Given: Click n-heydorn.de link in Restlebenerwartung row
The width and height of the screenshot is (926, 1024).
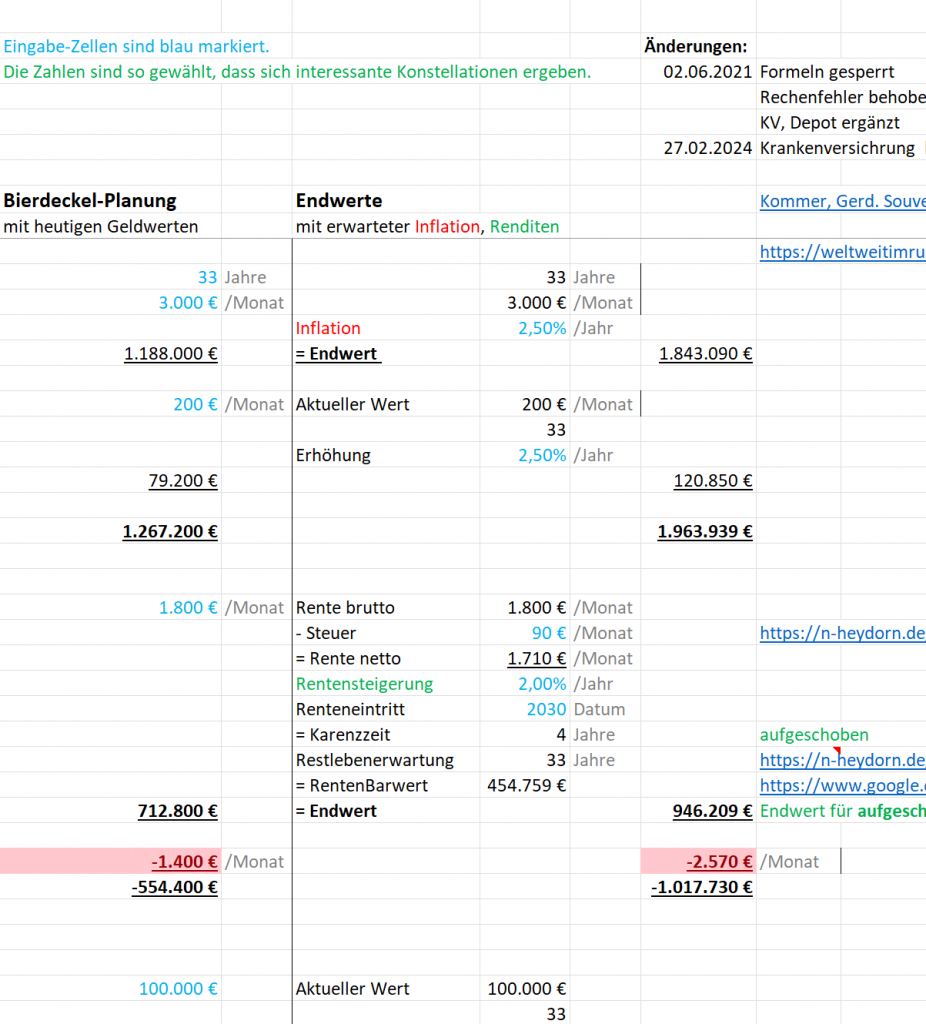Looking at the screenshot, I should [841, 760].
